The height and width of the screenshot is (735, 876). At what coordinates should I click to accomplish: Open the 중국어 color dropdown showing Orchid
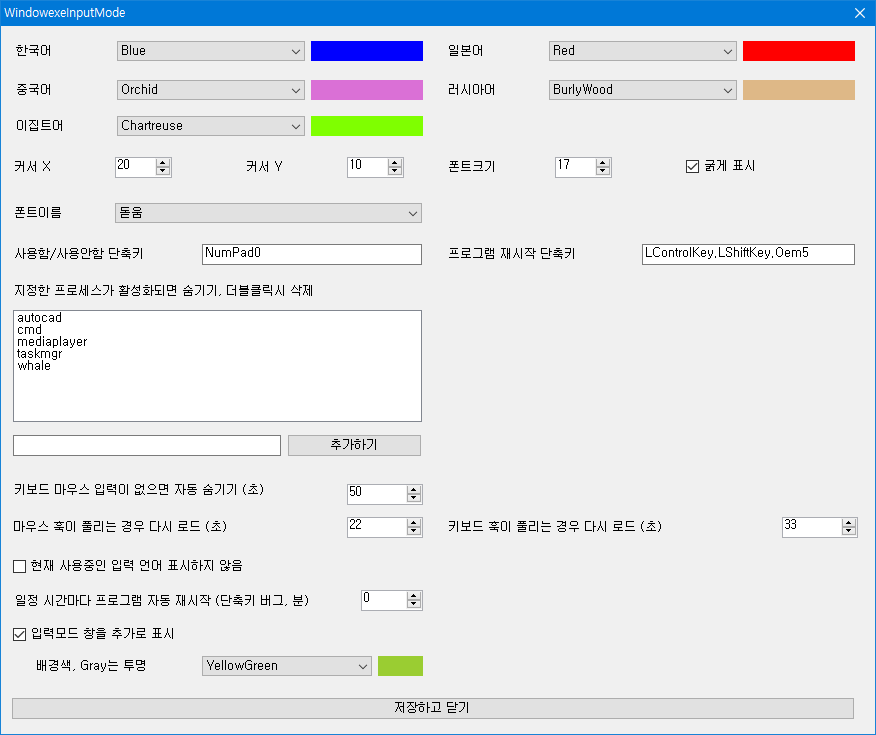211,90
